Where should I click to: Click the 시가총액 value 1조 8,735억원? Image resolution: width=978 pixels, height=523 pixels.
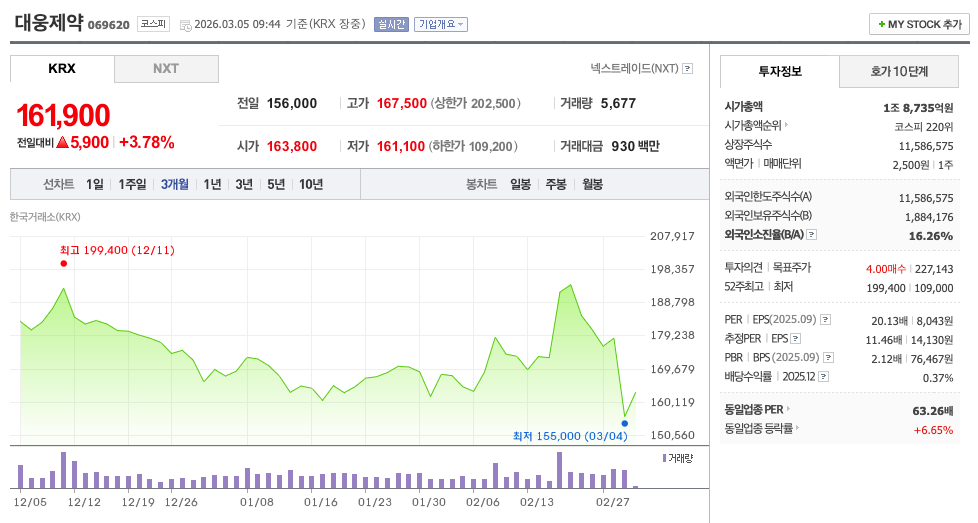click(x=918, y=108)
